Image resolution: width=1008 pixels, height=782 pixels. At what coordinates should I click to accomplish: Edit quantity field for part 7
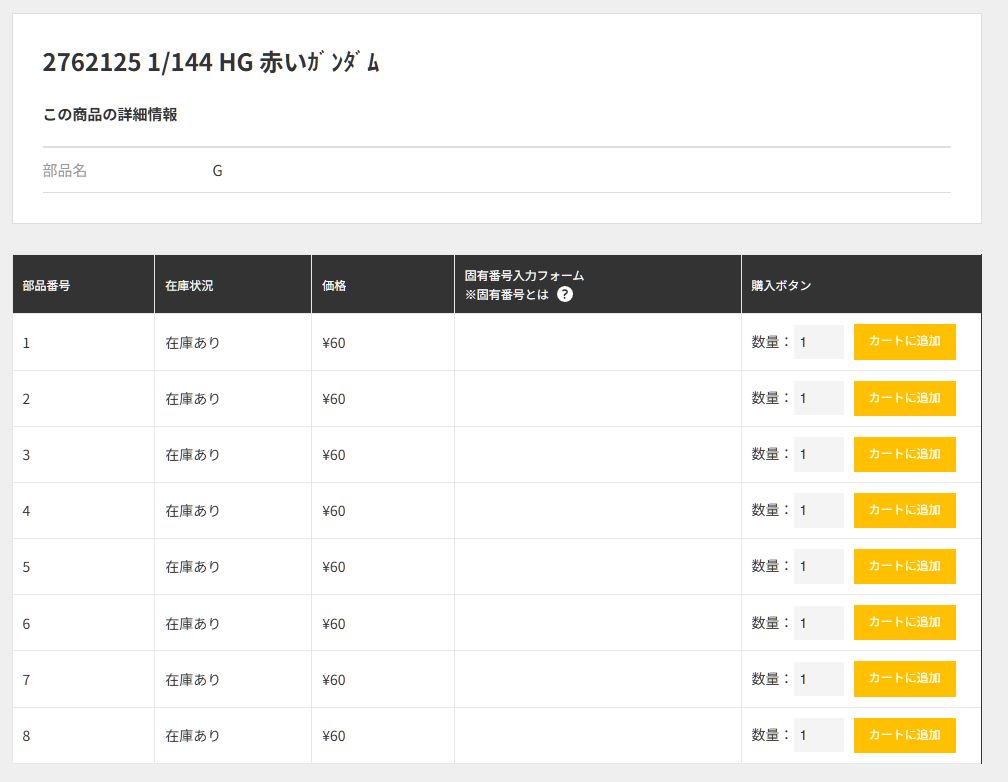click(x=818, y=678)
